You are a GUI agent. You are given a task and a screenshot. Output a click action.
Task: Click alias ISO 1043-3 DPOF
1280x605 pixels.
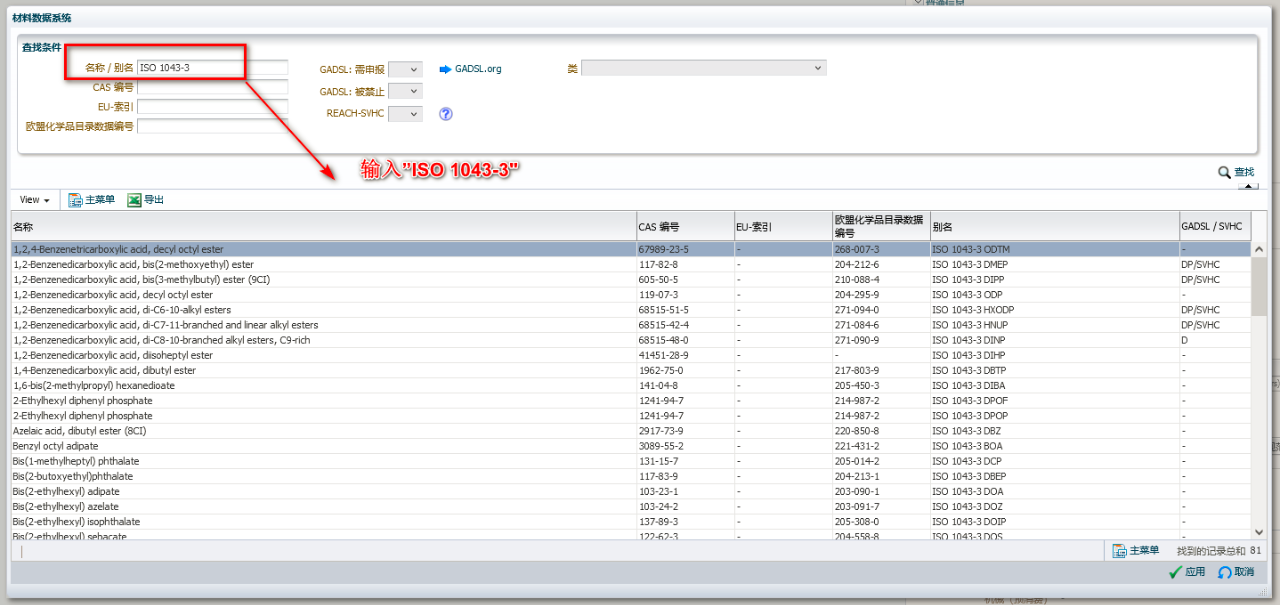970,400
